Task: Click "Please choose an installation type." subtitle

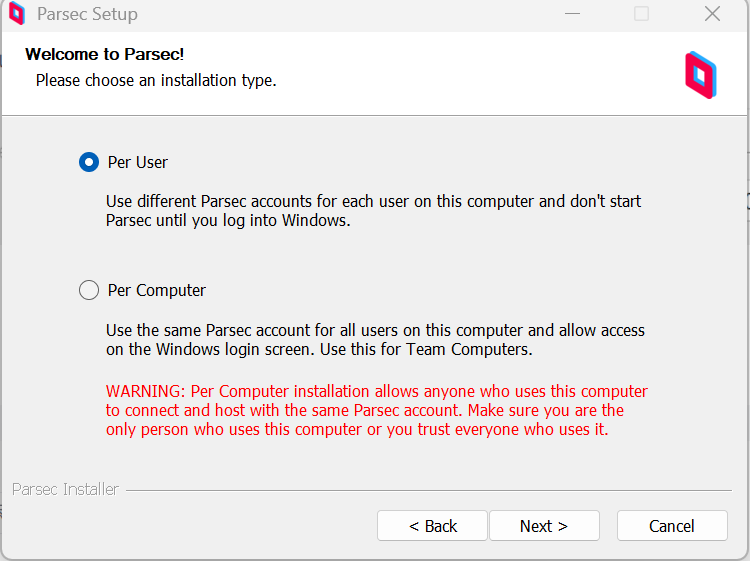Action: (x=156, y=80)
